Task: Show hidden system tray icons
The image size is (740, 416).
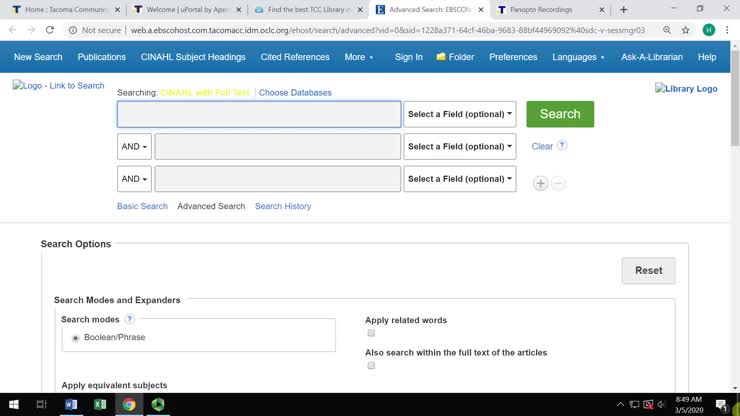Action: click(620, 405)
